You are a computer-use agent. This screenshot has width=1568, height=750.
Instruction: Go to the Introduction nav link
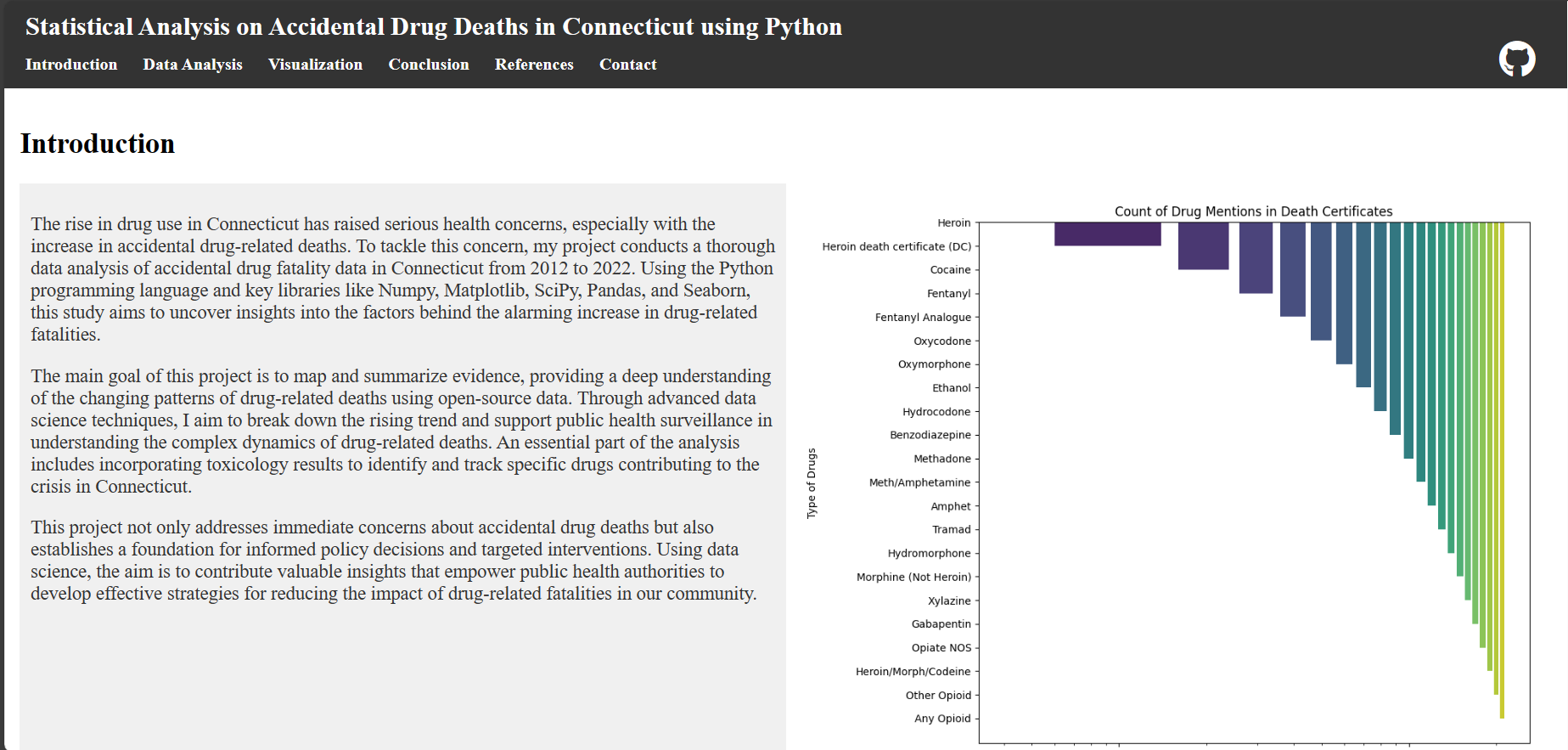(71, 65)
